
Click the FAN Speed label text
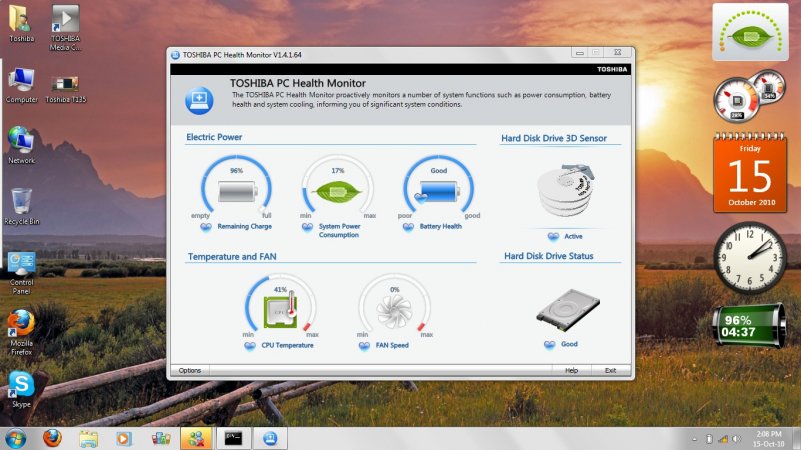click(x=392, y=345)
